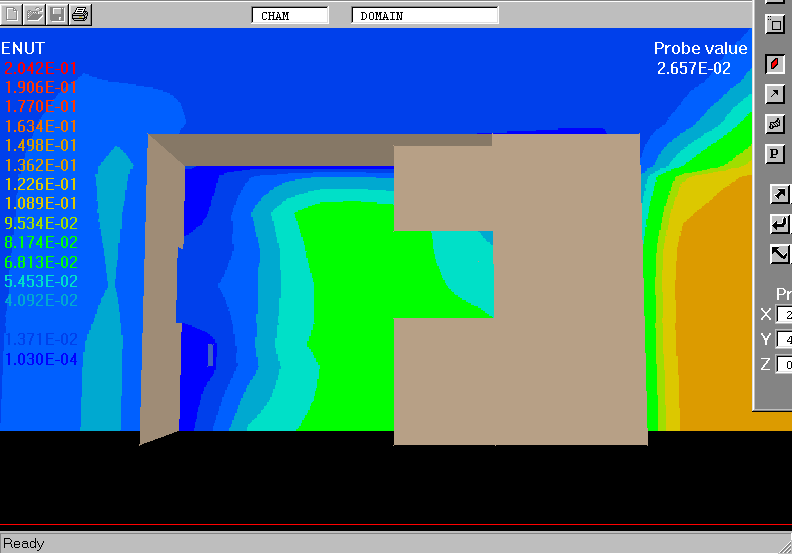Toggle the vector arrow display button

tap(775, 94)
